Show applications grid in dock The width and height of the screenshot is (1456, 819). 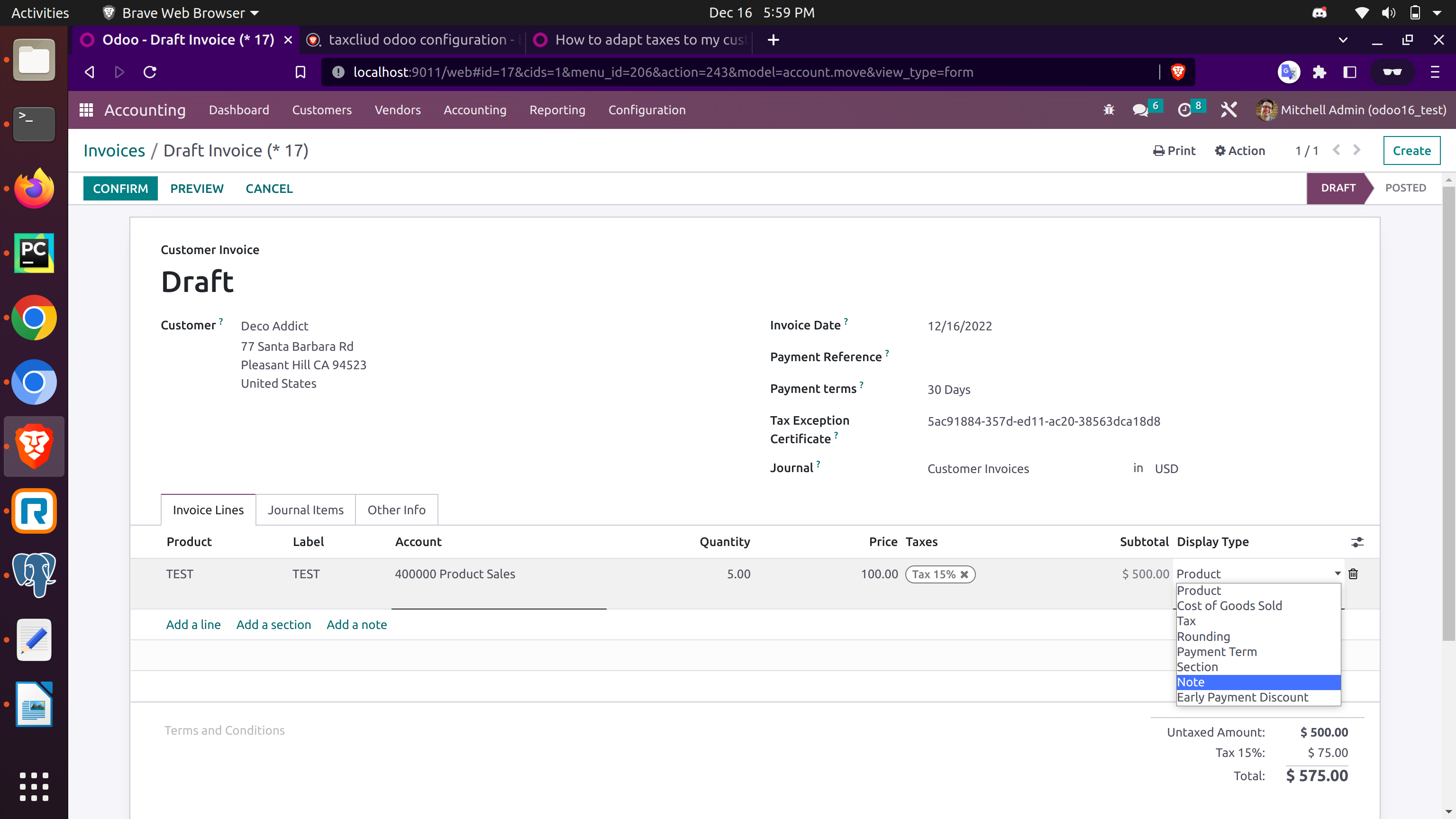(x=34, y=786)
